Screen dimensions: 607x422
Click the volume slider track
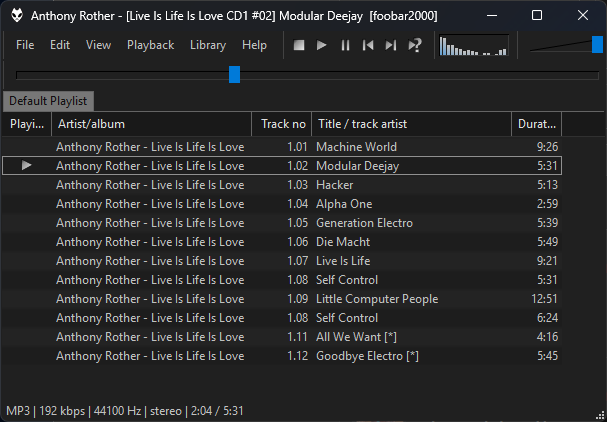pyautogui.click(x=561, y=46)
